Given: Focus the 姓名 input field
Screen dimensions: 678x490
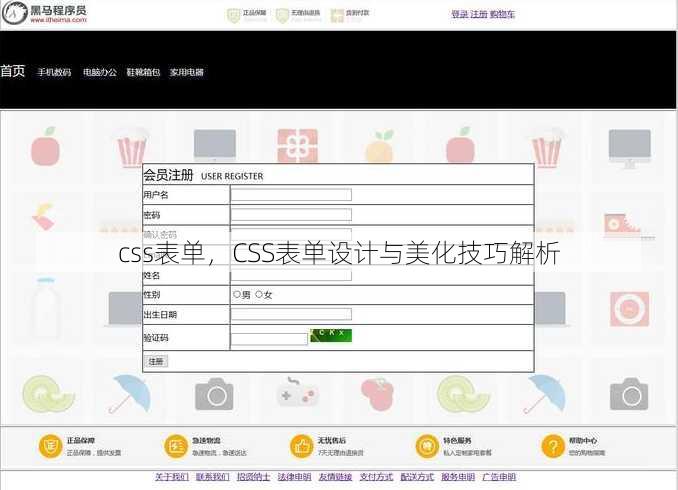Looking at the screenshot, I should tap(291, 275).
